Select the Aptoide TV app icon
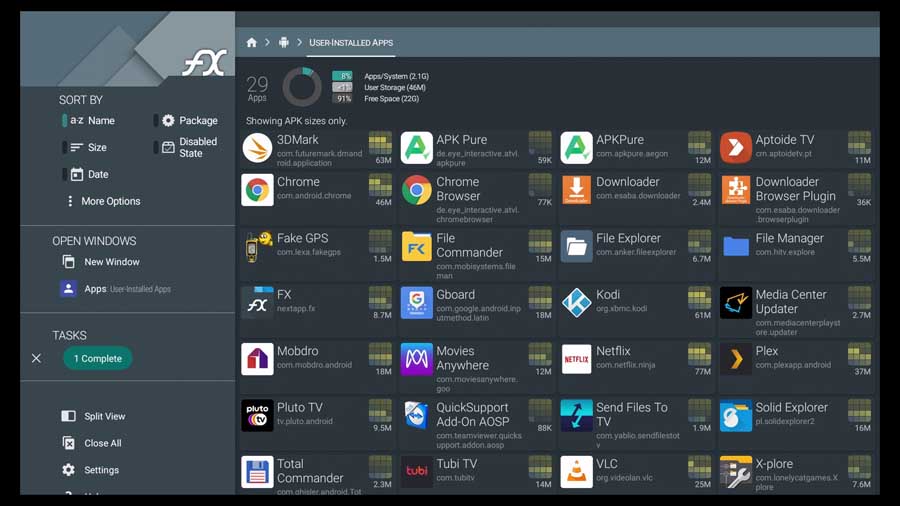This screenshot has width=900, height=506. click(x=736, y=148)
